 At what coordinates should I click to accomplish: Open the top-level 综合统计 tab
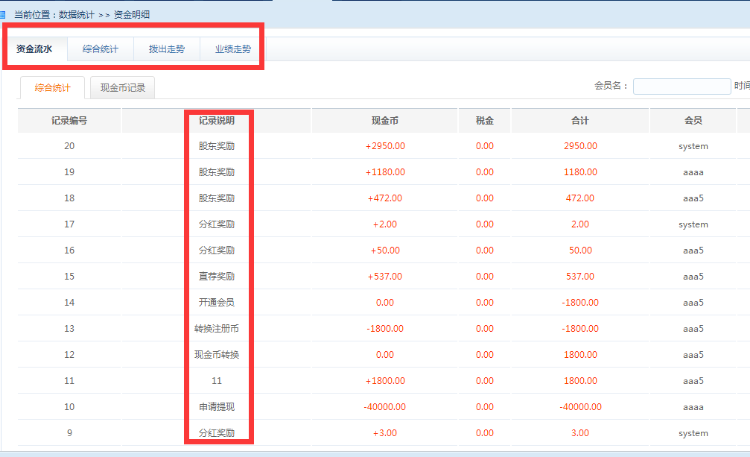100,49
